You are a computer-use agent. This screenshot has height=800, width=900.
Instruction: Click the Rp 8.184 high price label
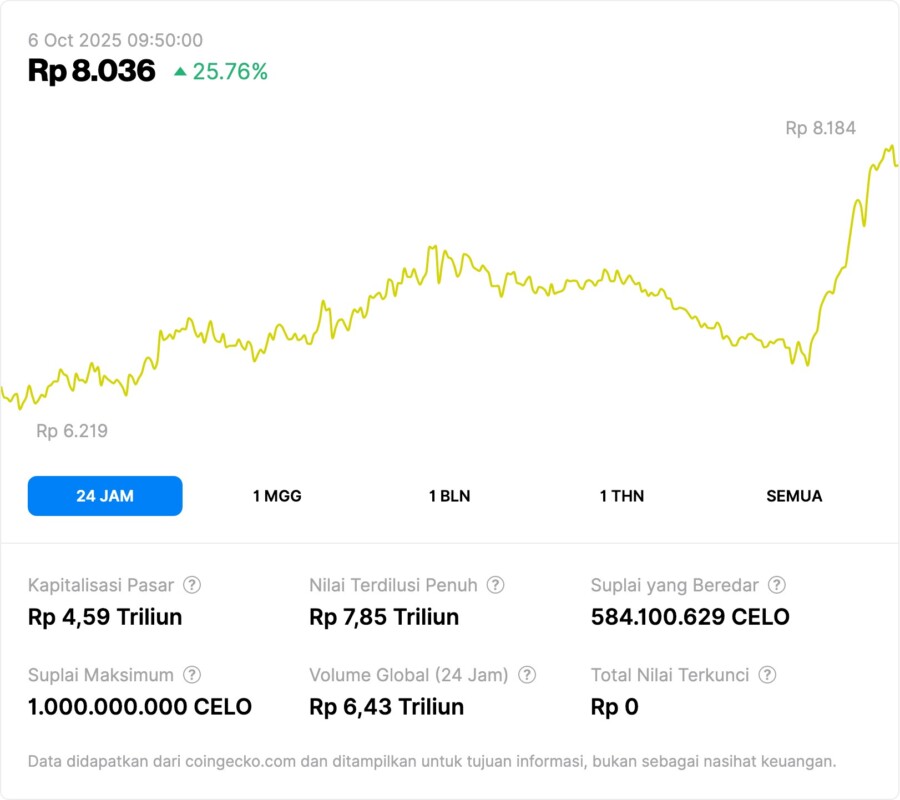pos(820,128)
